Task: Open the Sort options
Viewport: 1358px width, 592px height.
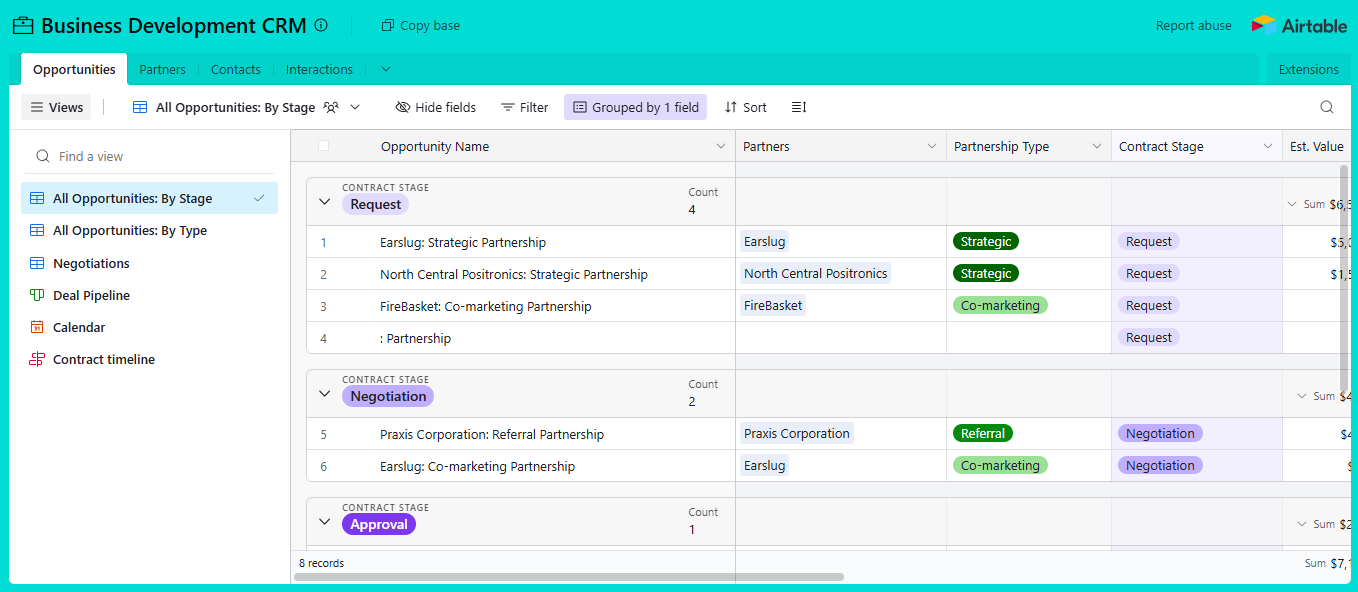Action: (x=746, y=107)
